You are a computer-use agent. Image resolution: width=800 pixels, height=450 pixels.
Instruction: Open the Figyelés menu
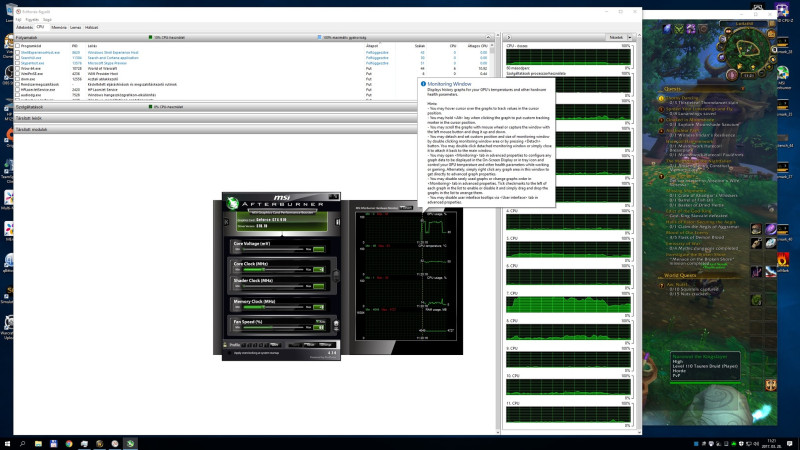tap(32, 19)
